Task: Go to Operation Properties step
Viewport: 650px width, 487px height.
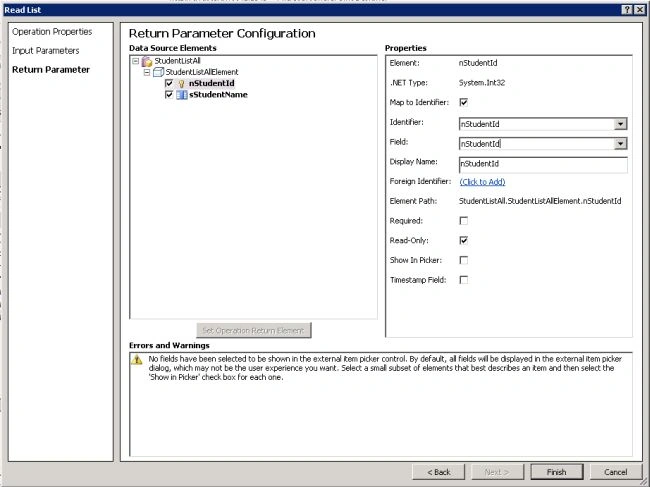Action: 52,32
